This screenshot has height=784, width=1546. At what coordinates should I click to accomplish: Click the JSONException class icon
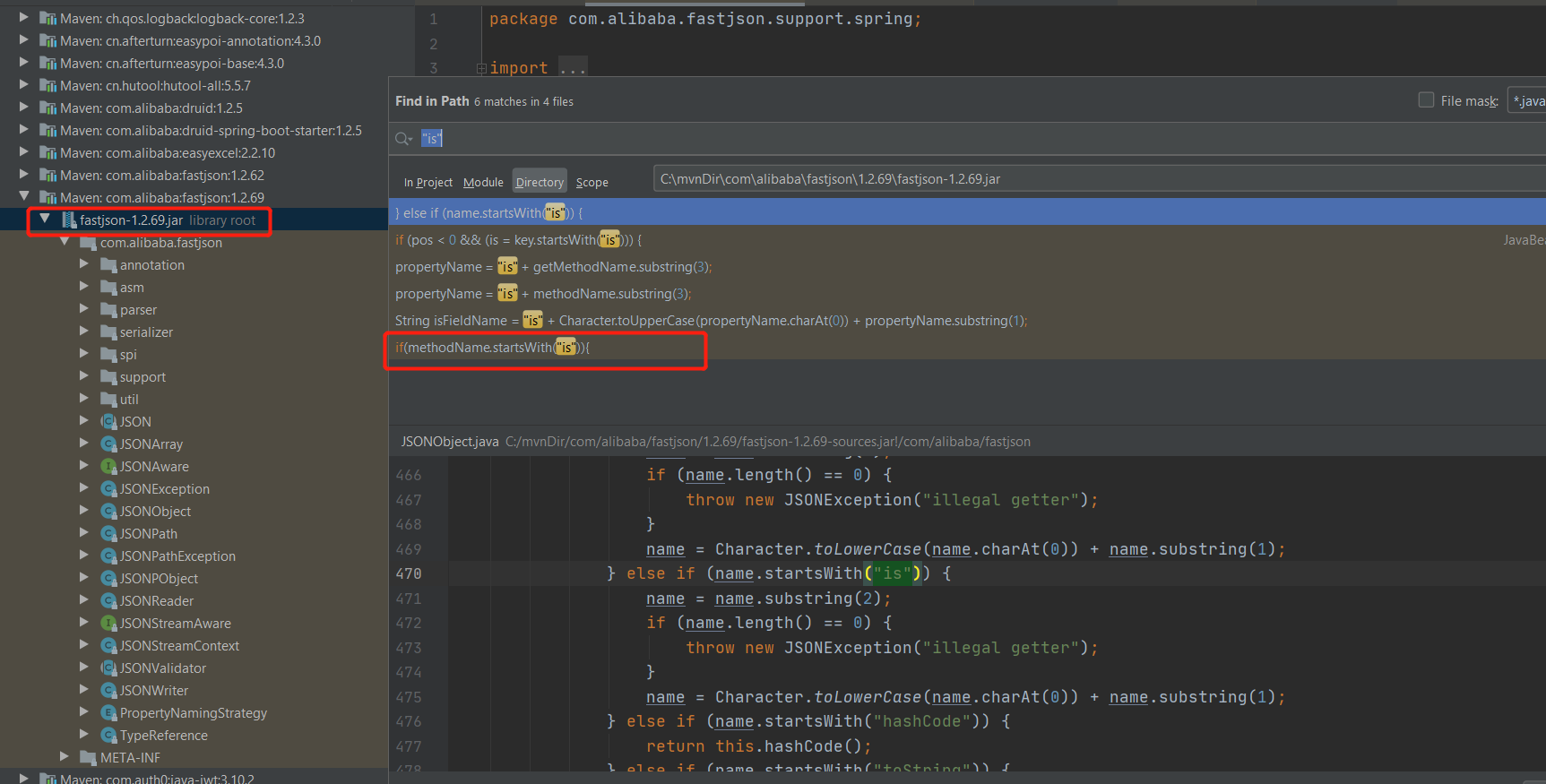pos(108,488)
